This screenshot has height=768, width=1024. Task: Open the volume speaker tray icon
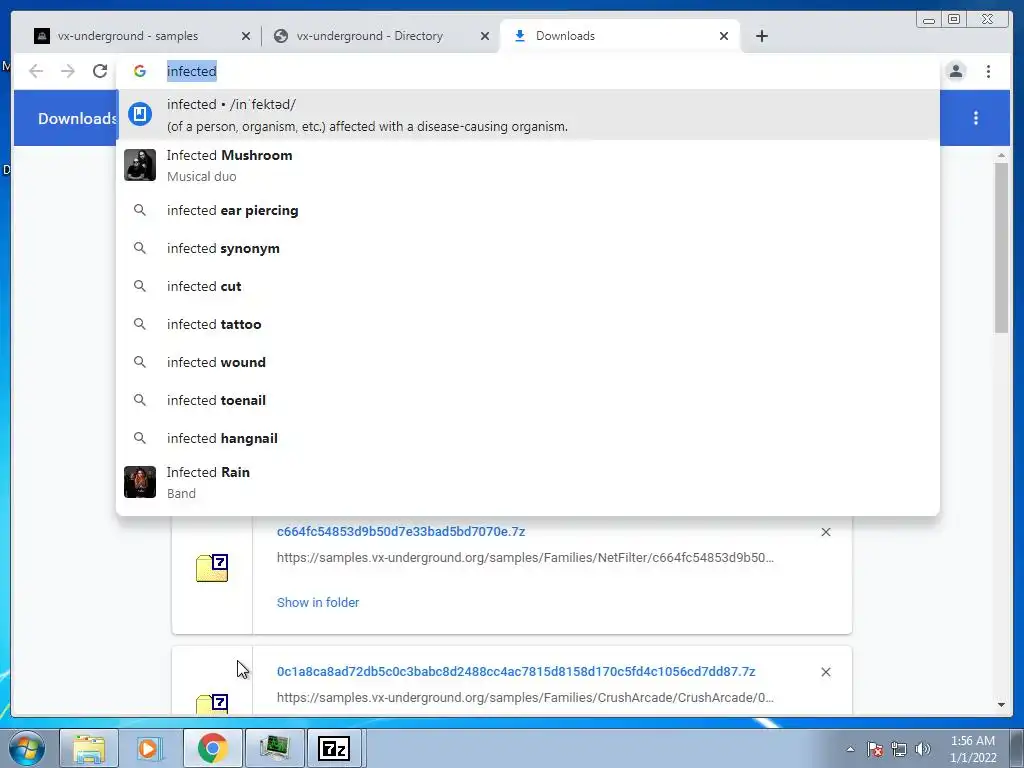click(x=923, y=749)
